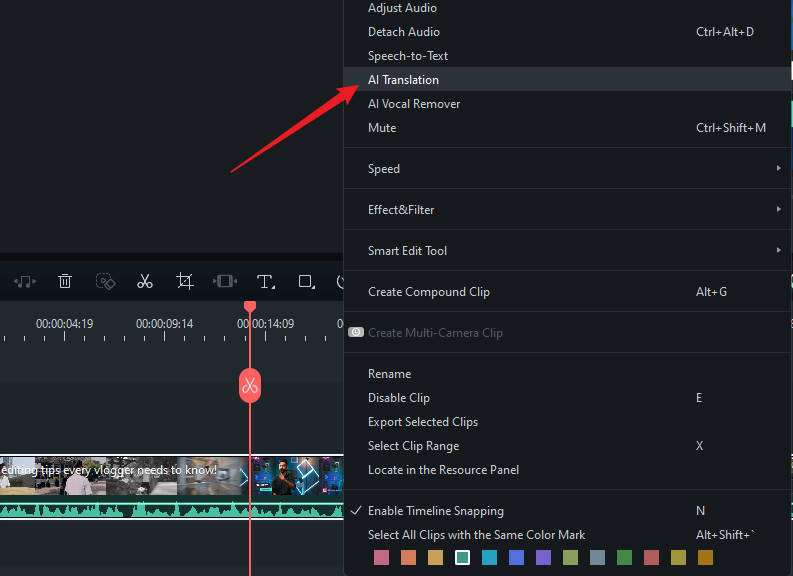Image resolution: width=793 pixels, height=576 pixels.
Task: Expand the Speed submenu
Action: tap(567, 168)
